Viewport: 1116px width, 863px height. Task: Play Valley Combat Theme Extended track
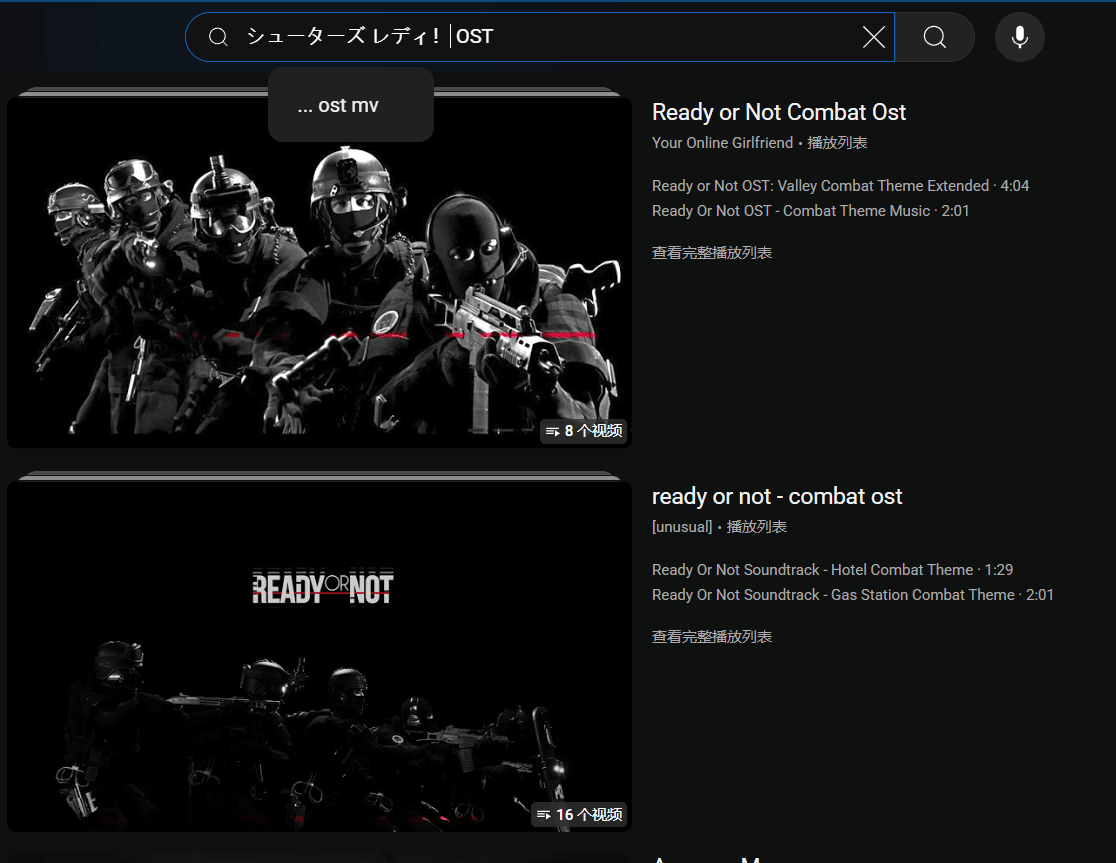(x=840, y=186)
